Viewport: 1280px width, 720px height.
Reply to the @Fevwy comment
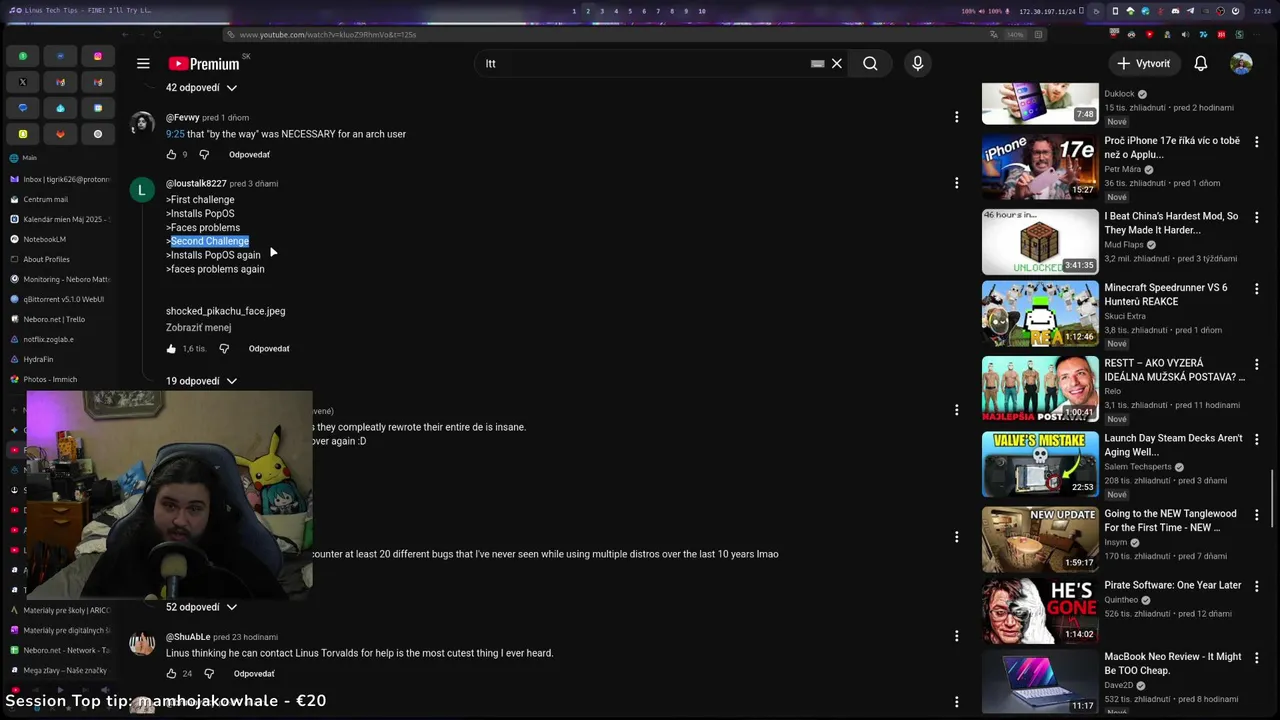(x=249, y=155)
